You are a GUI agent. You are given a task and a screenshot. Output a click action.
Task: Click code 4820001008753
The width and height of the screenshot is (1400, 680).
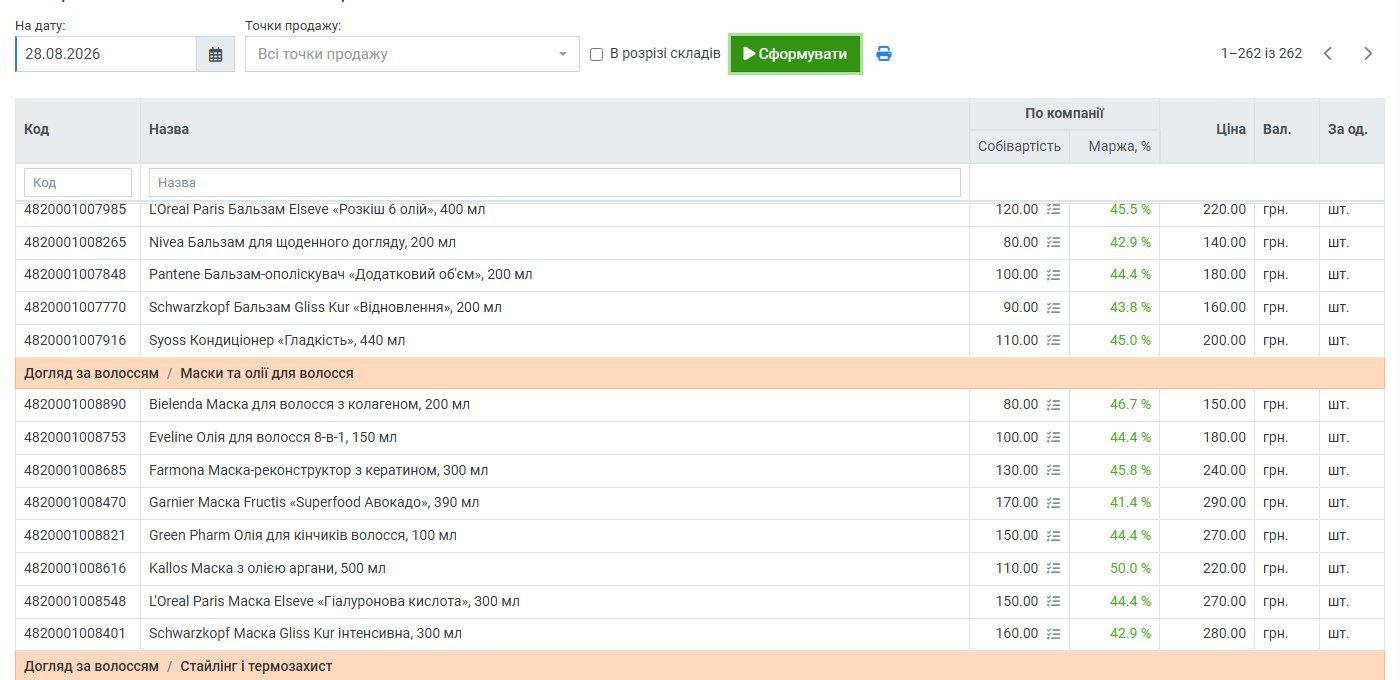point(75,438)
